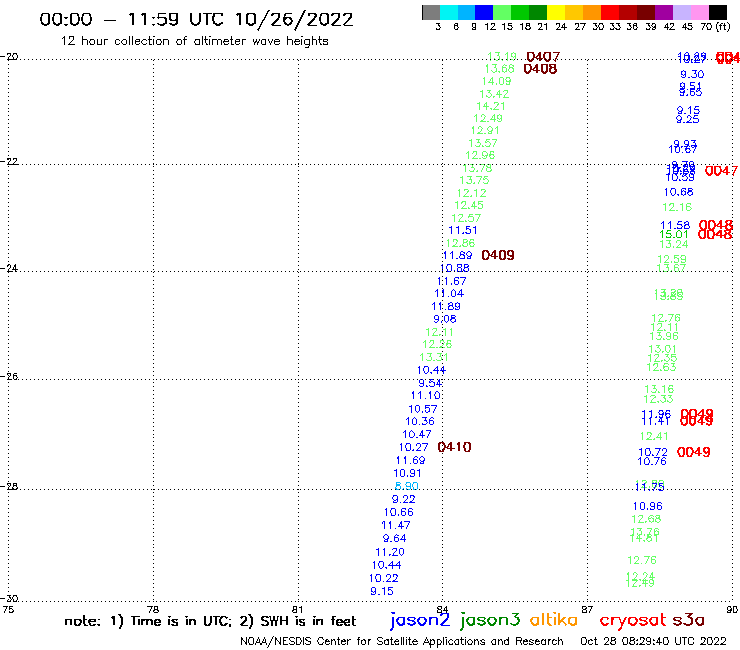Click the wave height value '9.54'
740x650 pixels.
tap(430, 383)
